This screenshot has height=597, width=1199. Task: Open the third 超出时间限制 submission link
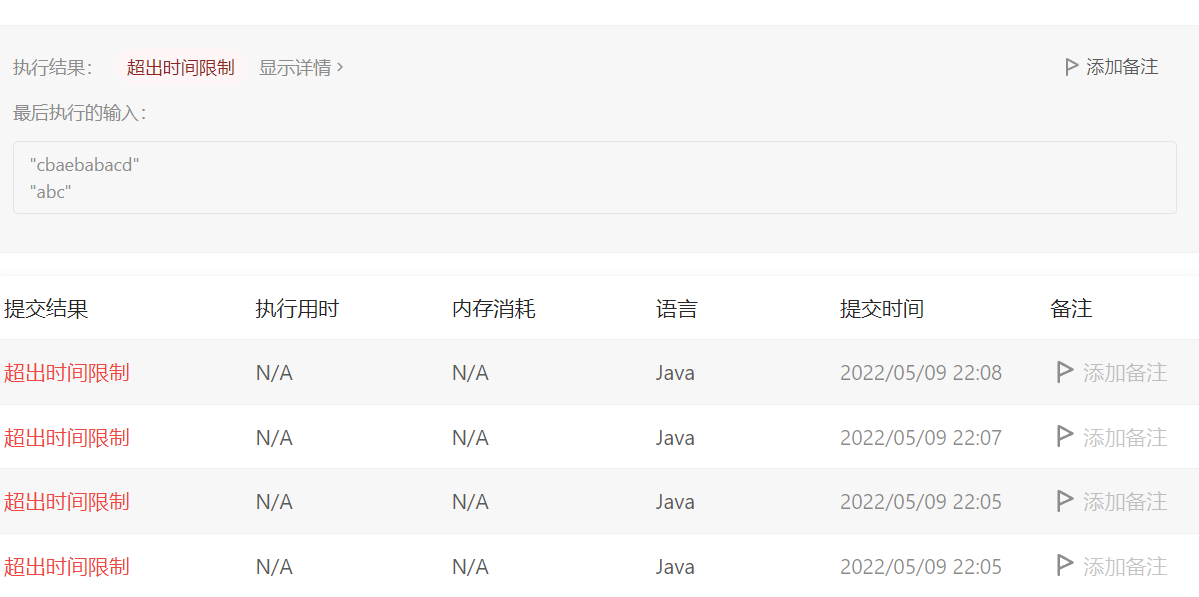point(67,501)
